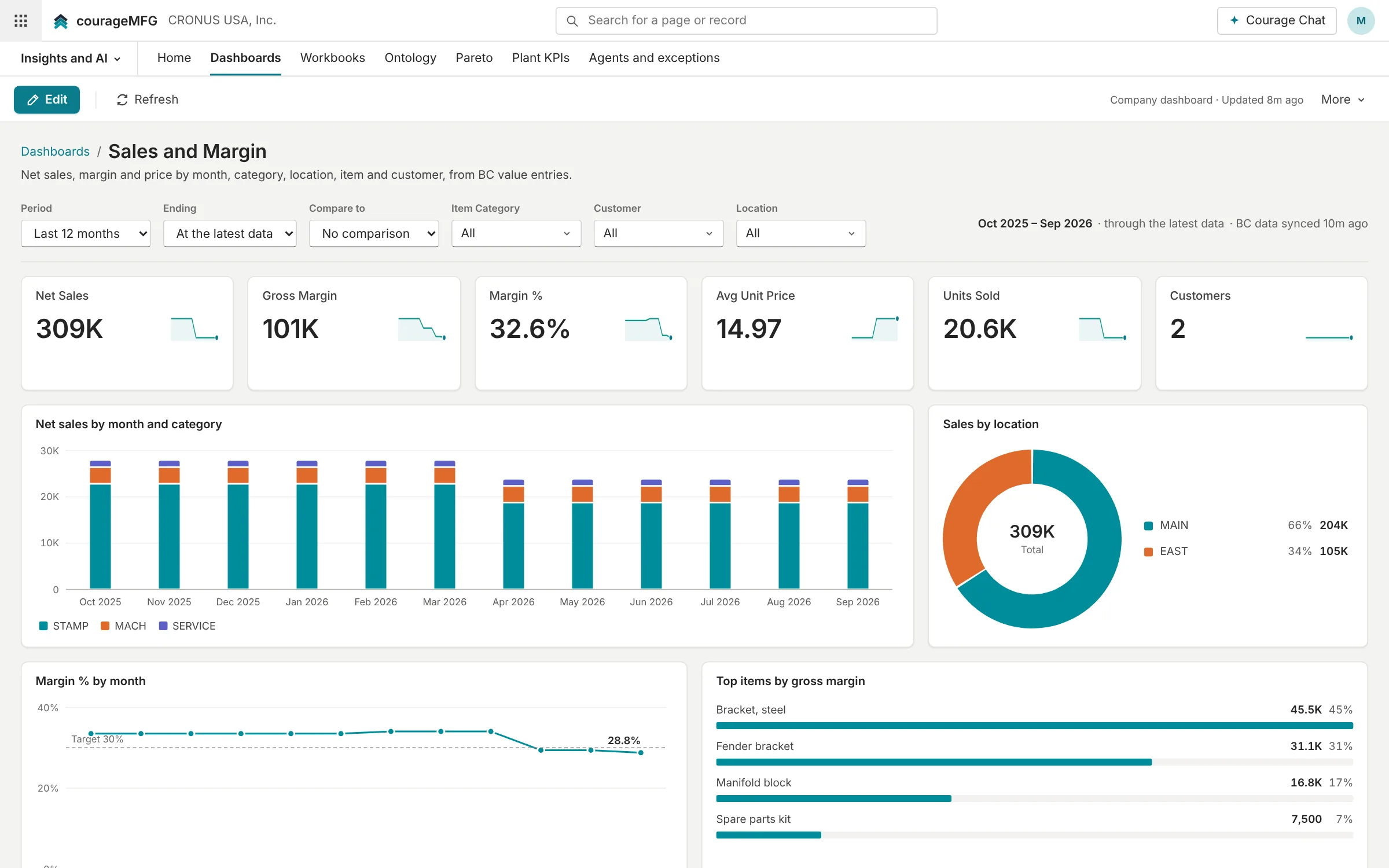Toggle STAMP series in chart legend

pyautogui.click(x=64, y=626)
